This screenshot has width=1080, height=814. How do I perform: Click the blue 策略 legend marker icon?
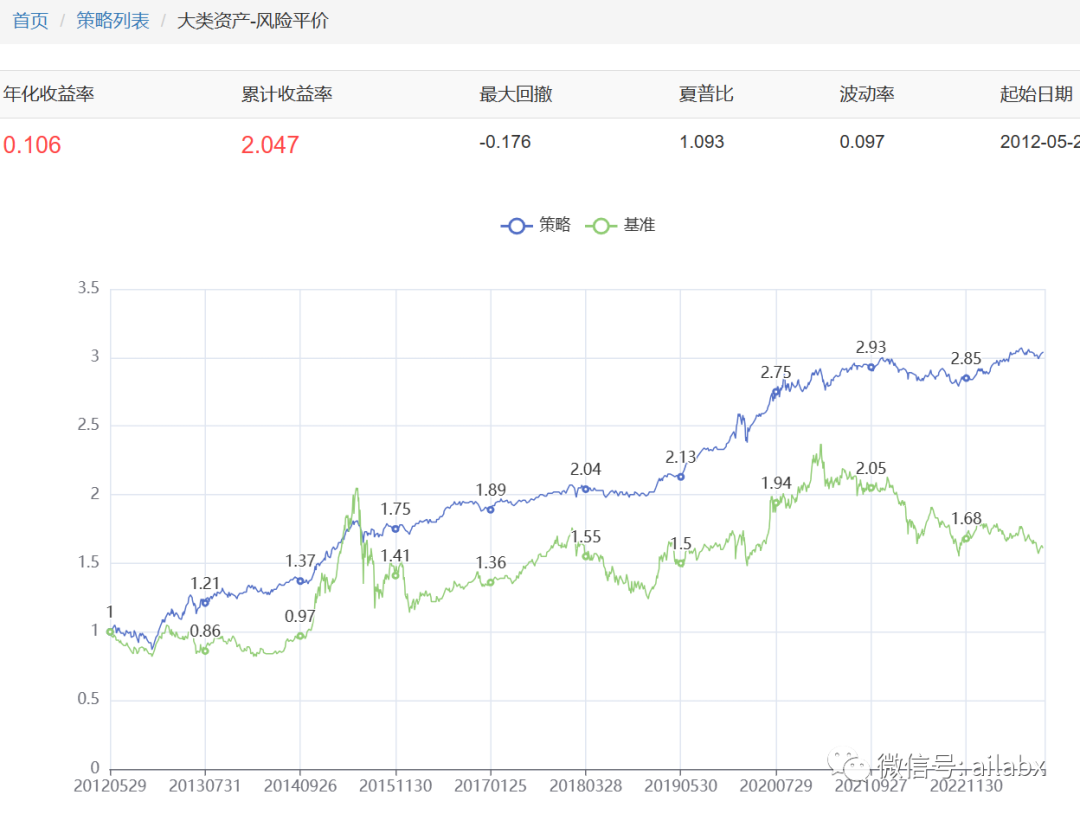515,225
